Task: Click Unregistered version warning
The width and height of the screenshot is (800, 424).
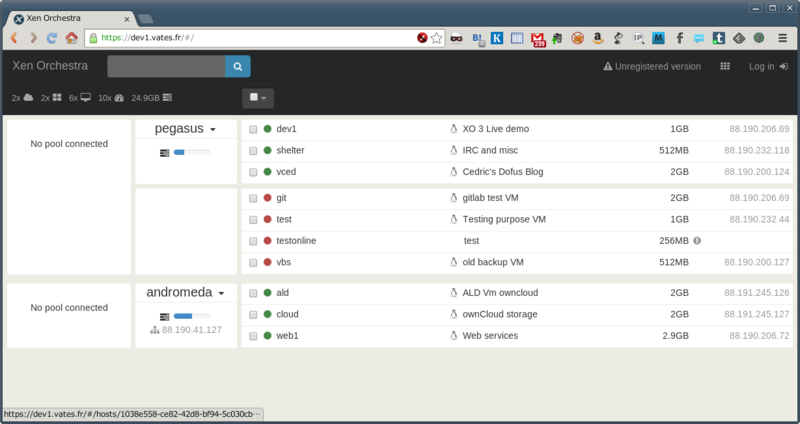Action: [652, 66]
